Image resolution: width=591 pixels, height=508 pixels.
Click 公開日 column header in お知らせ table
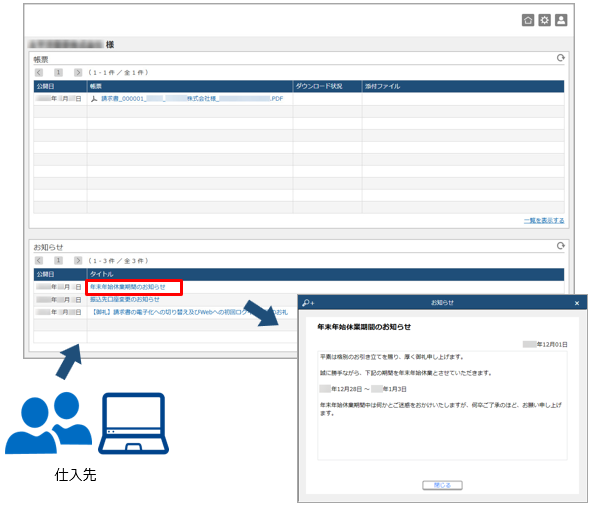[60, 274]
